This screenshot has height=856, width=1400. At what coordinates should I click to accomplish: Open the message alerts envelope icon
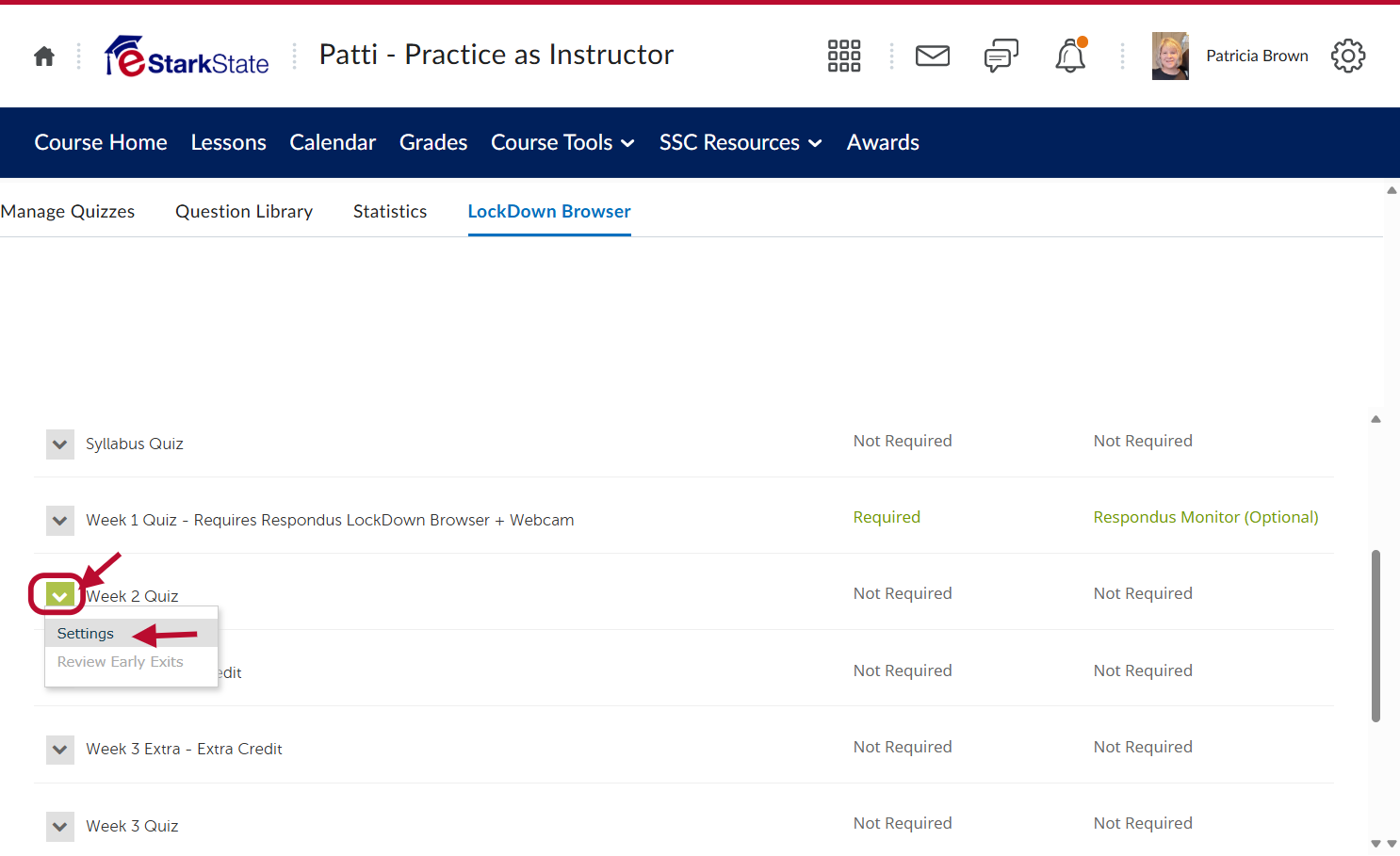(933, 56)
